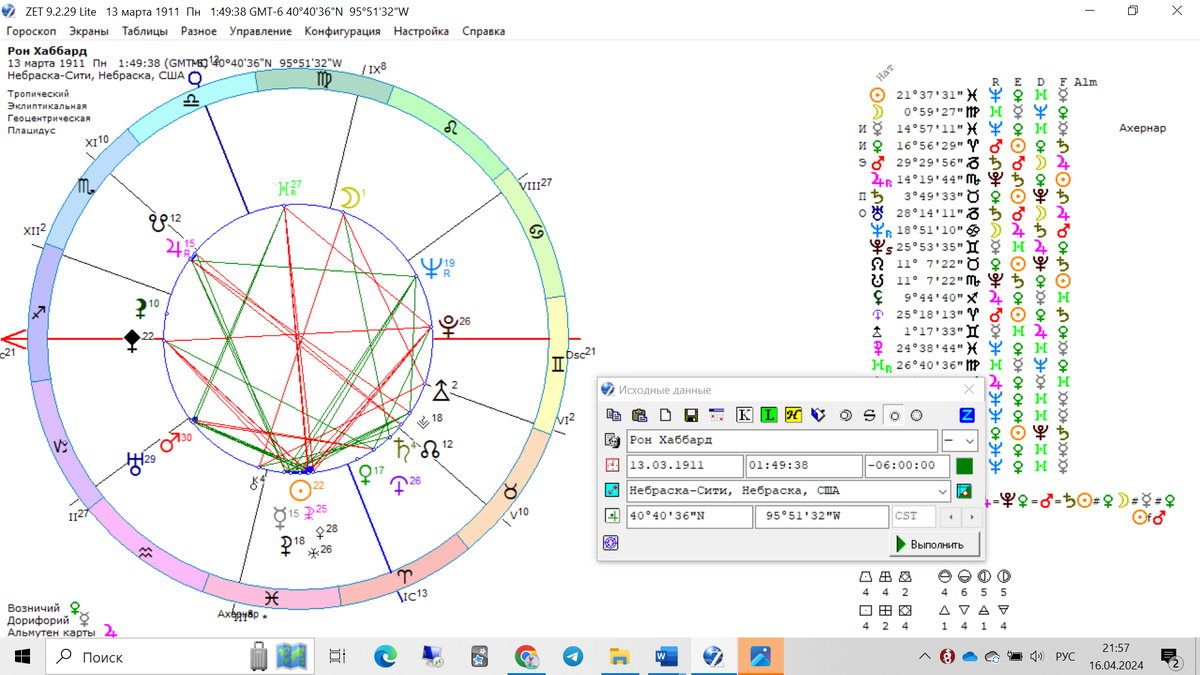Click the white K icon
This screenshot has height=675, width=1200.
coord(744,415)
